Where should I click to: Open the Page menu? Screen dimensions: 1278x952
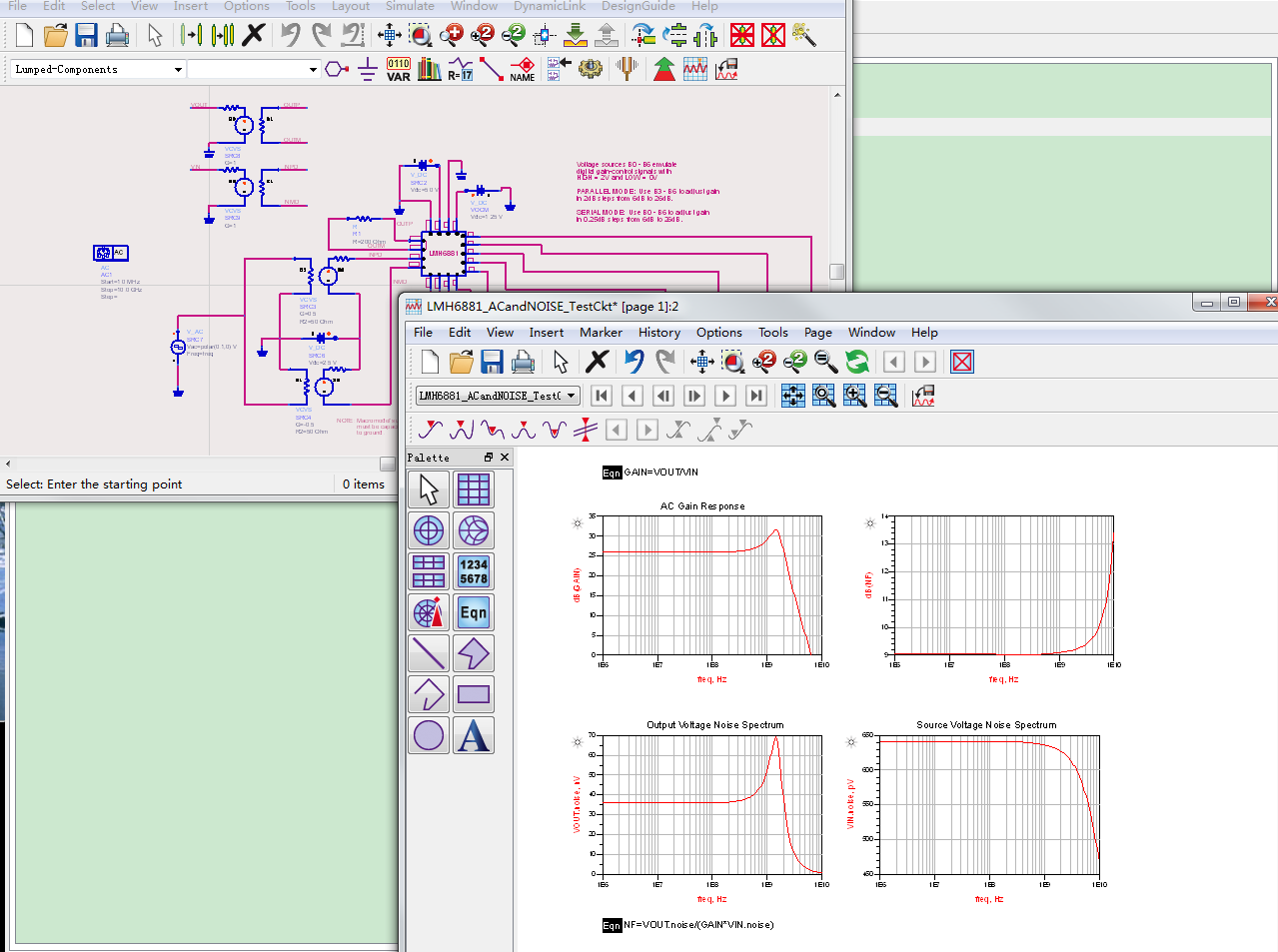pos(818,333)
